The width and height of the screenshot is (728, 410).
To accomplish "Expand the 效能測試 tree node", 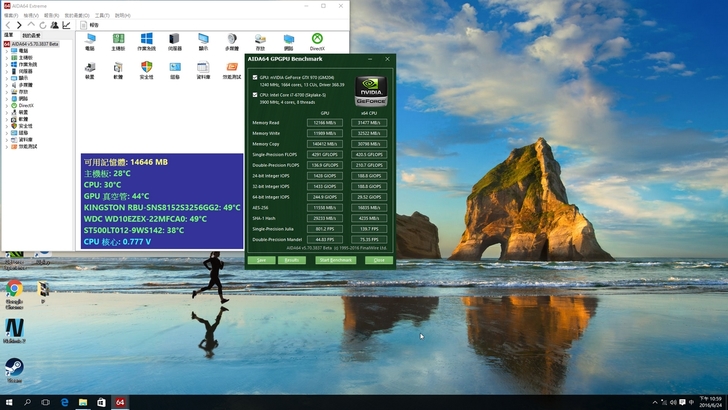I will coord(8,146).
